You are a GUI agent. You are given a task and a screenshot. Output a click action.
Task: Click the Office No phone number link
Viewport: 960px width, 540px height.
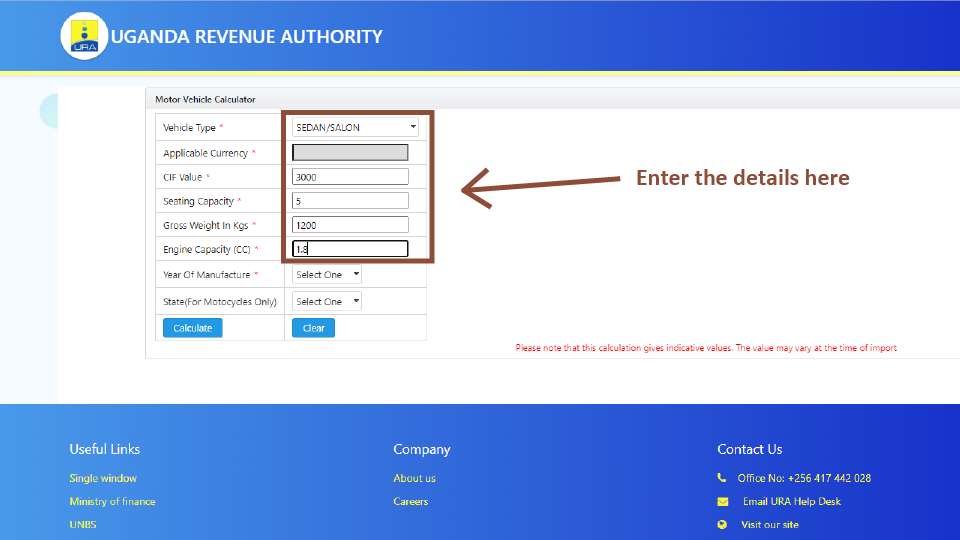tap(804, 478)
